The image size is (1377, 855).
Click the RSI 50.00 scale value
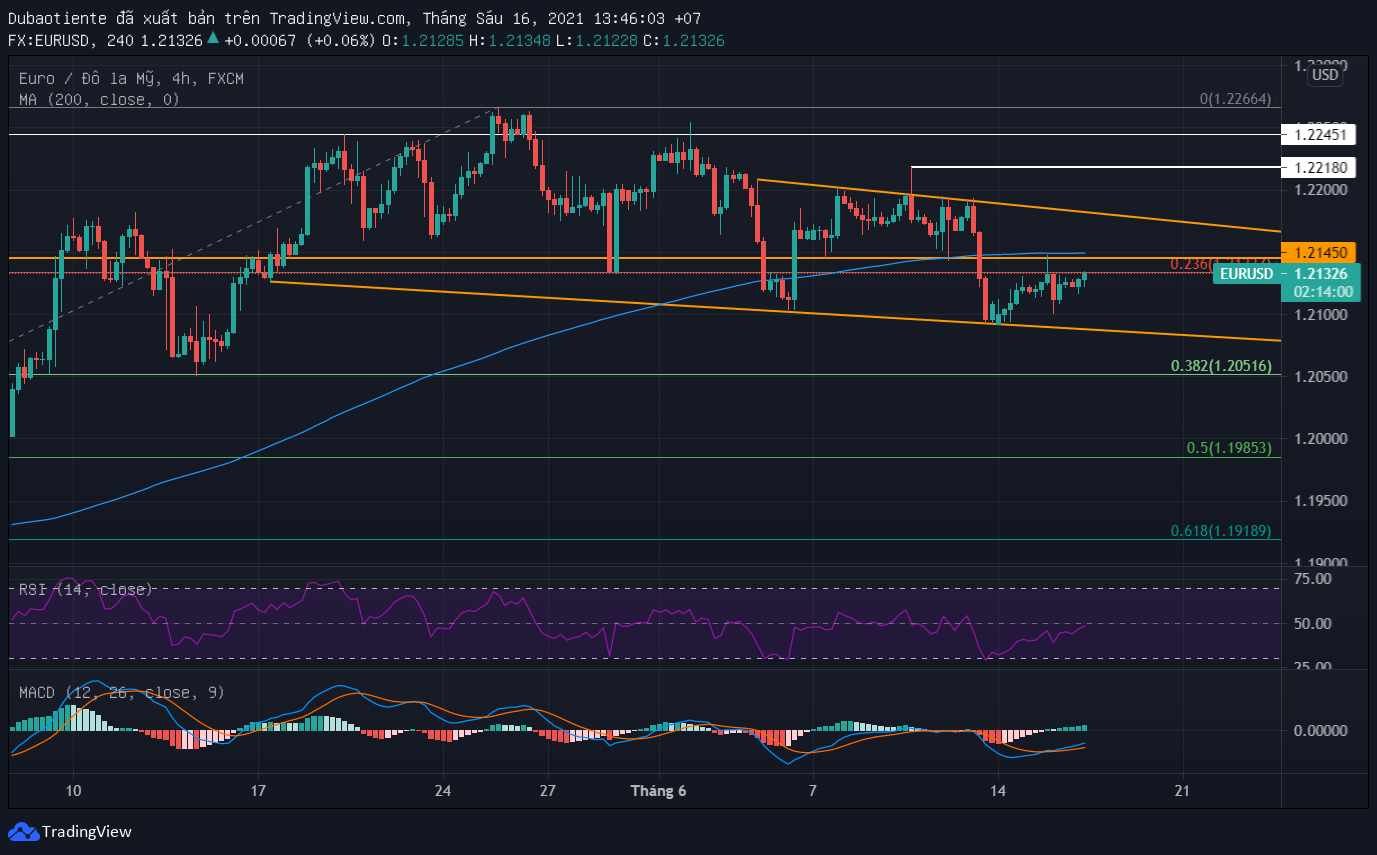click(x=1310, y=624)
